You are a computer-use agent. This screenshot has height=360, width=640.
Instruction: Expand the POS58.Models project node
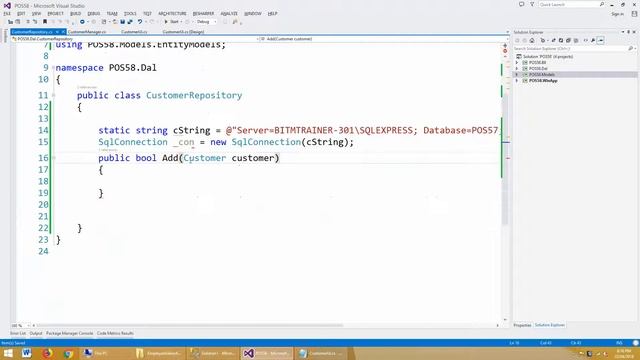coord(517,75)
